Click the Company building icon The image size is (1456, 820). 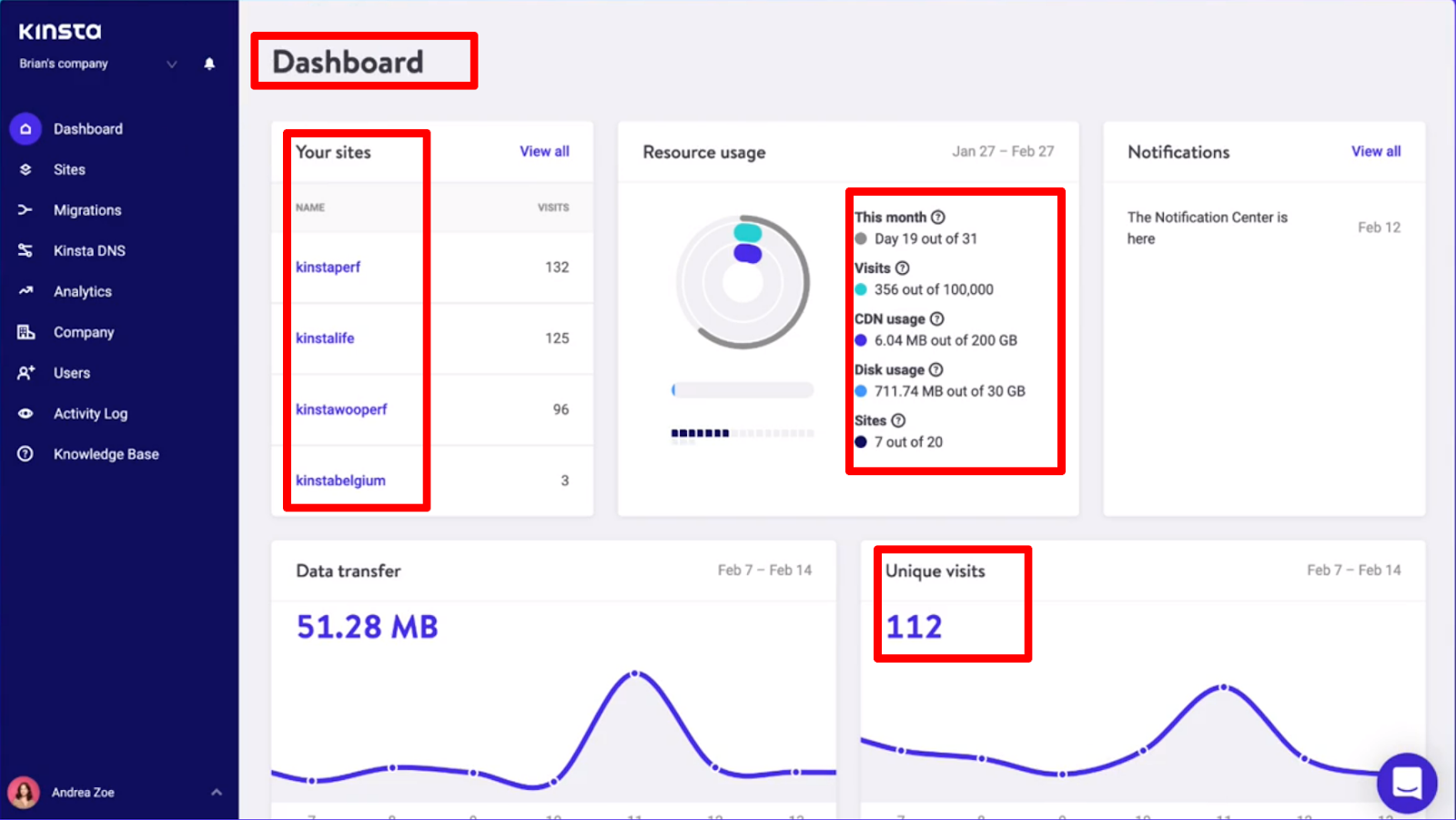pos(25,332)
